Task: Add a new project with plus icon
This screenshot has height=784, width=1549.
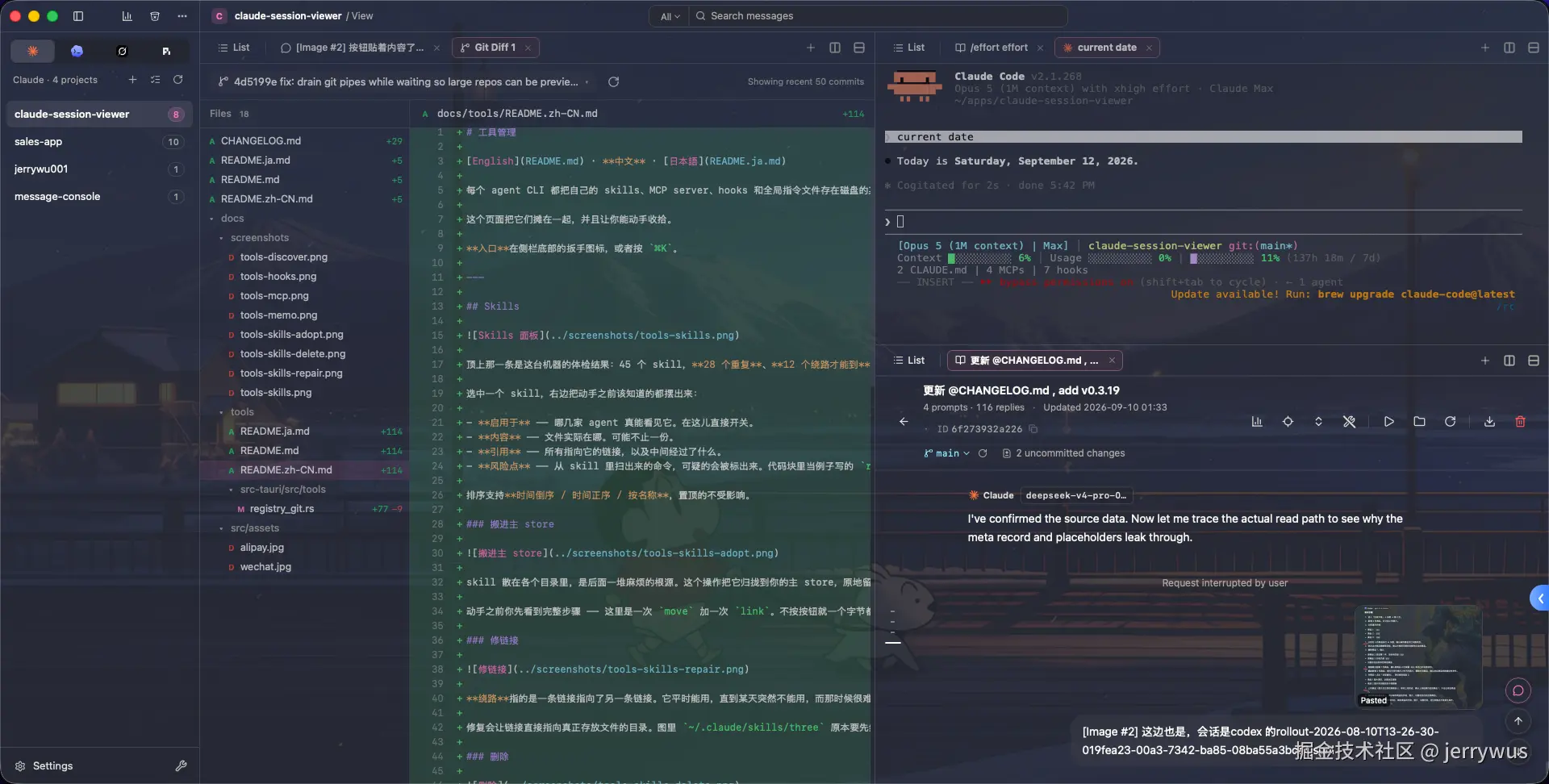Action: [133, 80]
